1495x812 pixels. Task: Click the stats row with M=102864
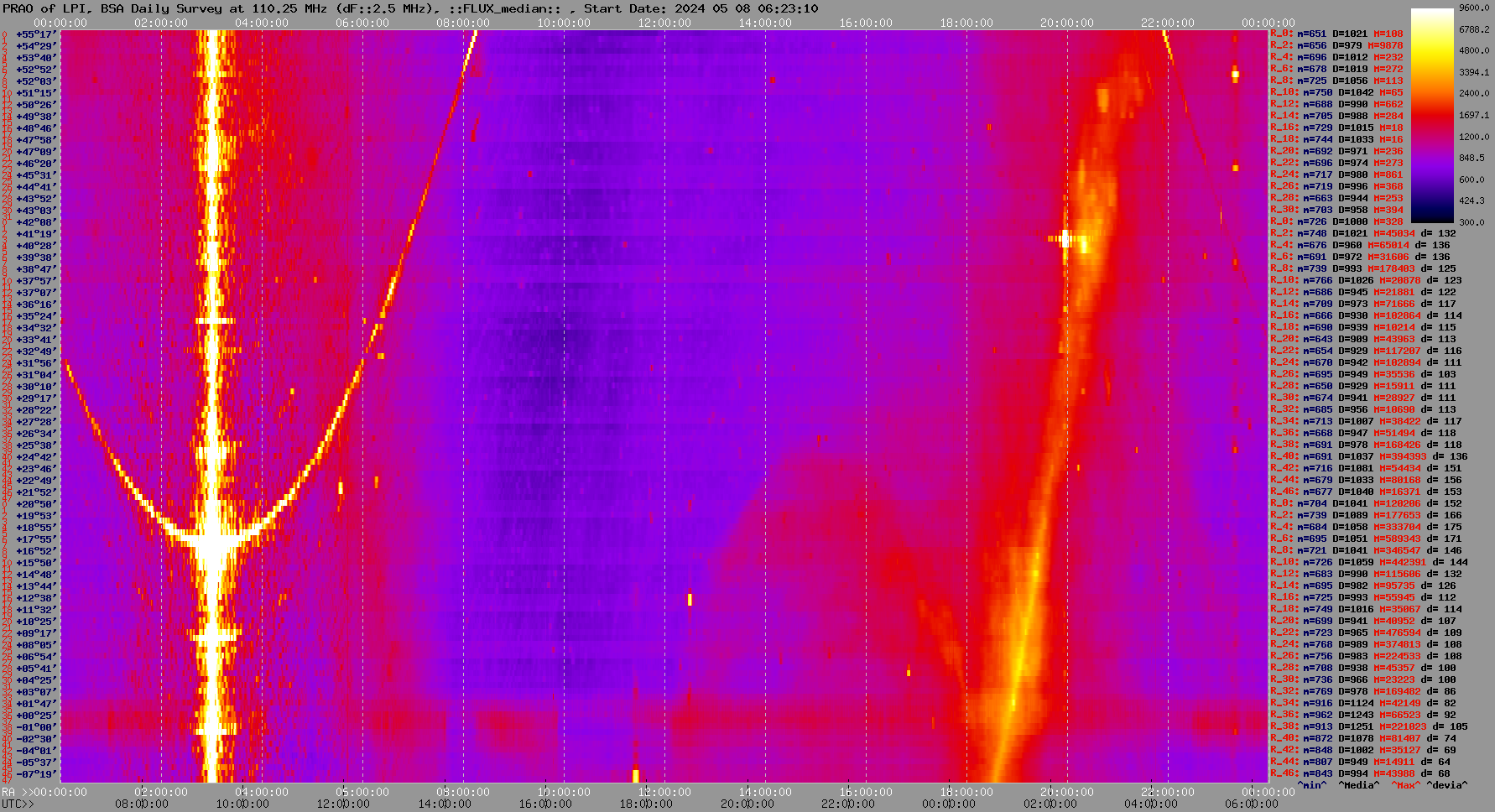tap(1367, 316)
